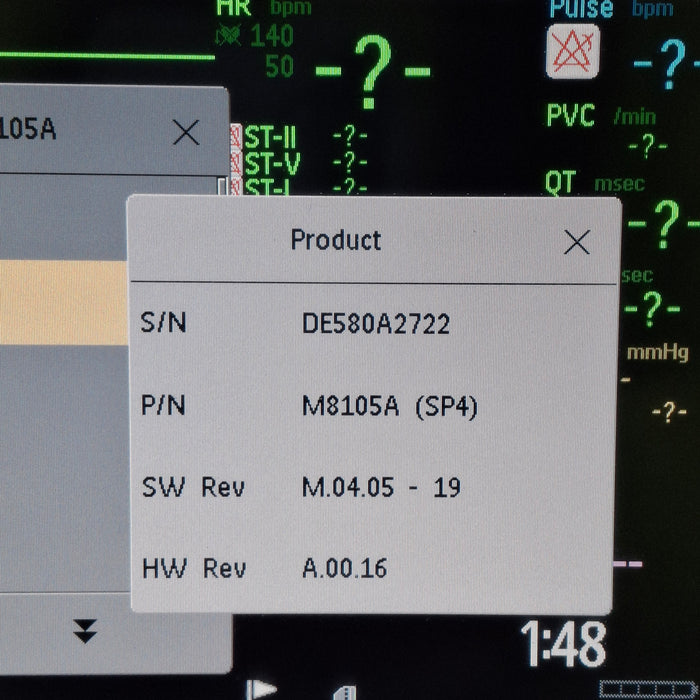
Task: Expand list with double down arrow
Action: tap(86, 630)
